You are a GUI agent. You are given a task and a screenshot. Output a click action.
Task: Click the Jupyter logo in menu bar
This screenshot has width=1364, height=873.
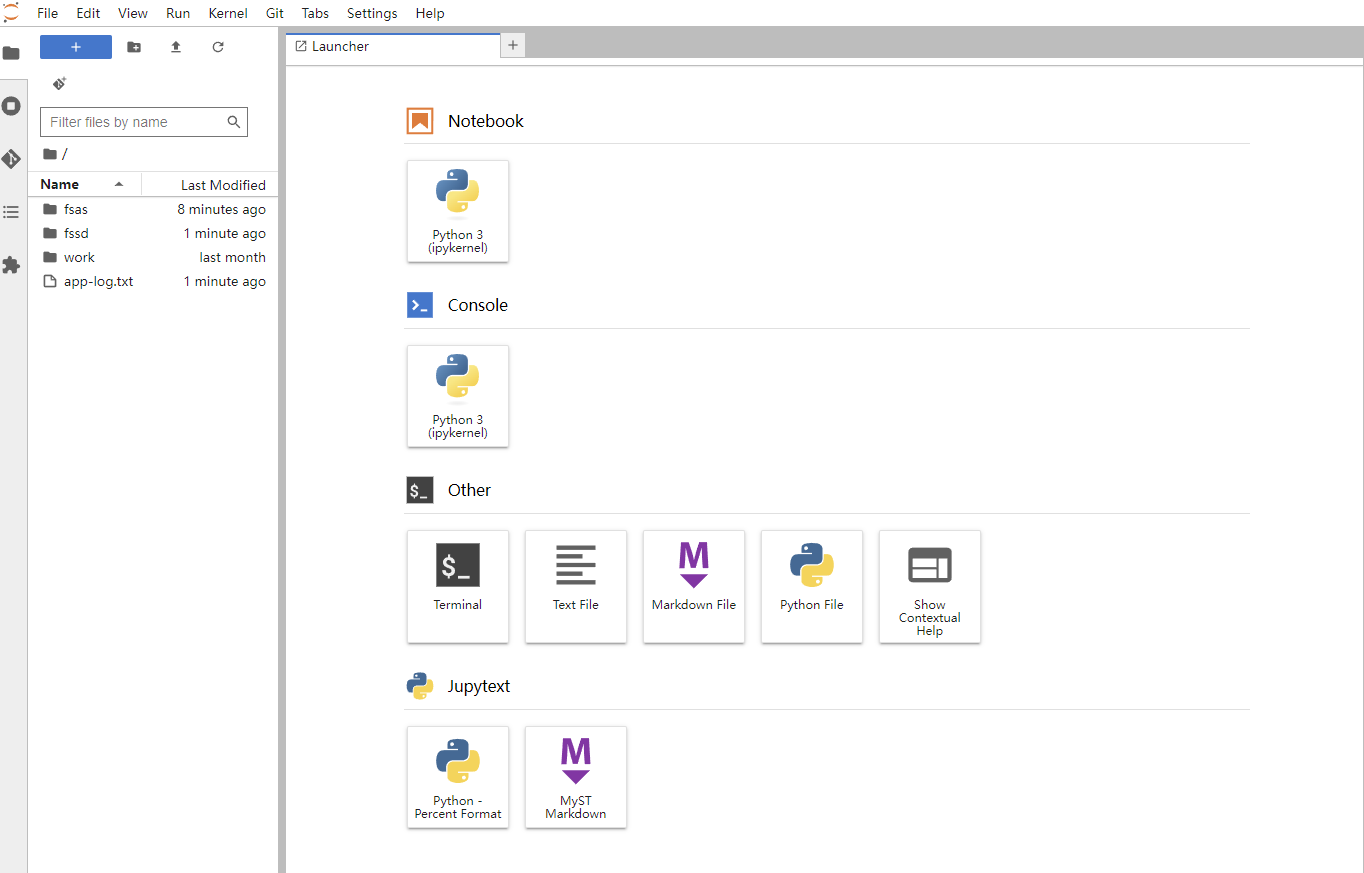(11, 12)
